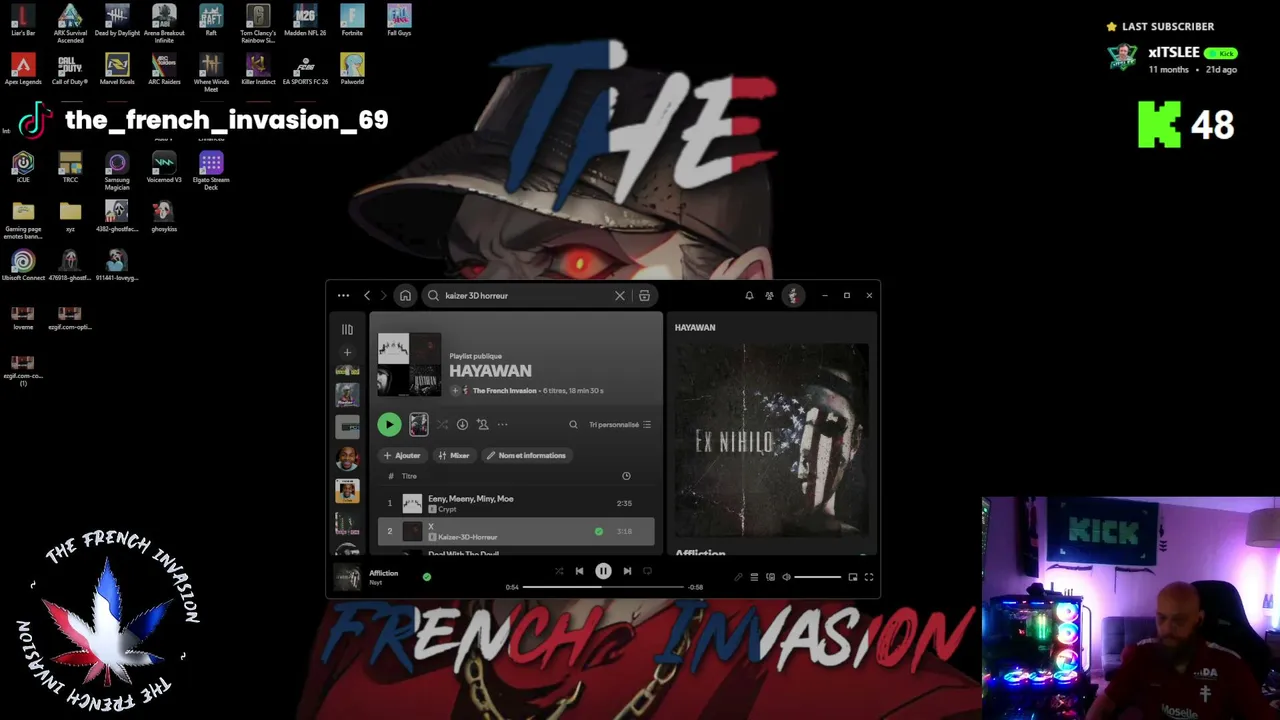Toggle the saved checkmark on track 'X'
The height and width of the screenshot is (720, 1280).
point(599,531)
